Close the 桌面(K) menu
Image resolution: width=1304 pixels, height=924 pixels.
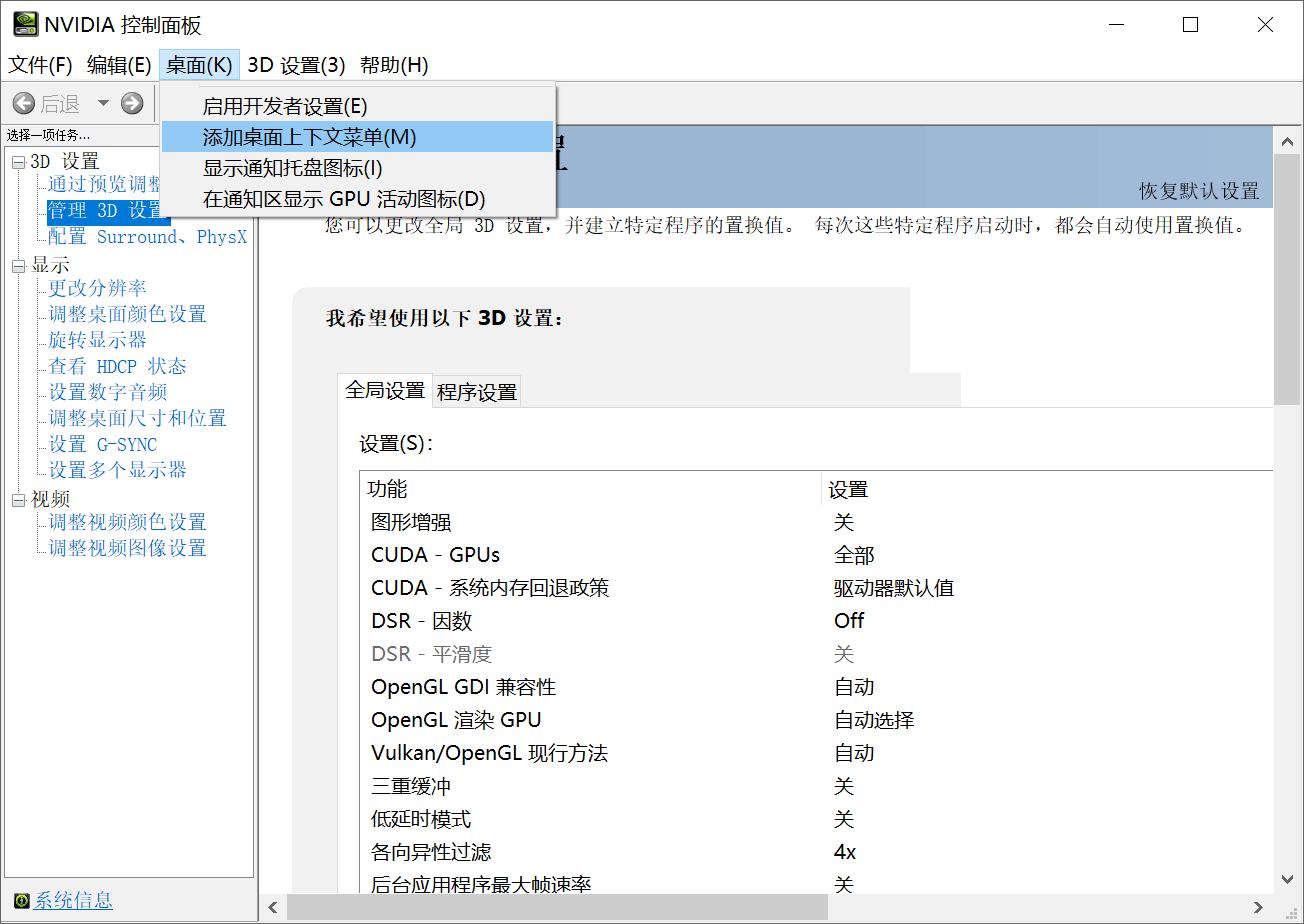pos(199,65)
